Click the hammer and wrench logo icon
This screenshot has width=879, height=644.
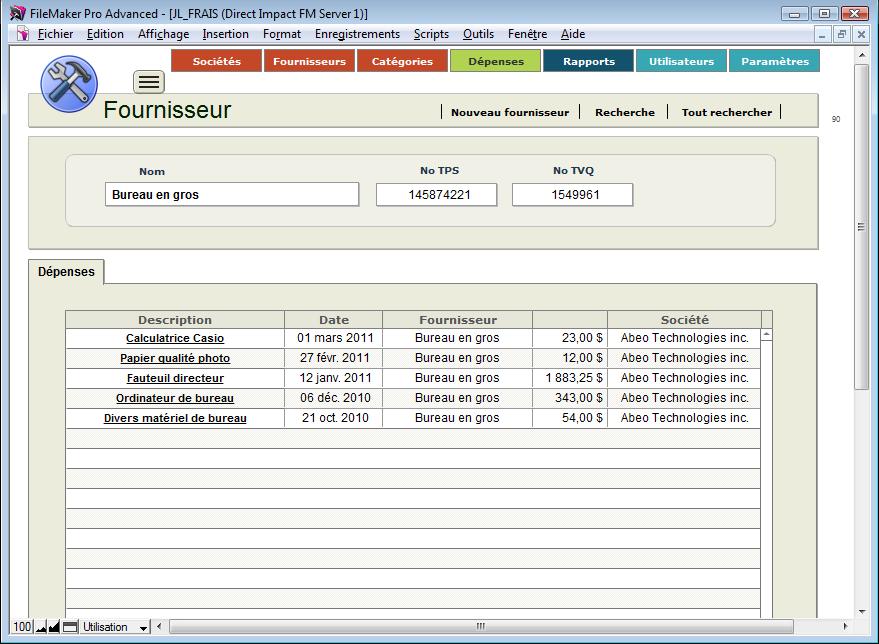tap(69, 84)
